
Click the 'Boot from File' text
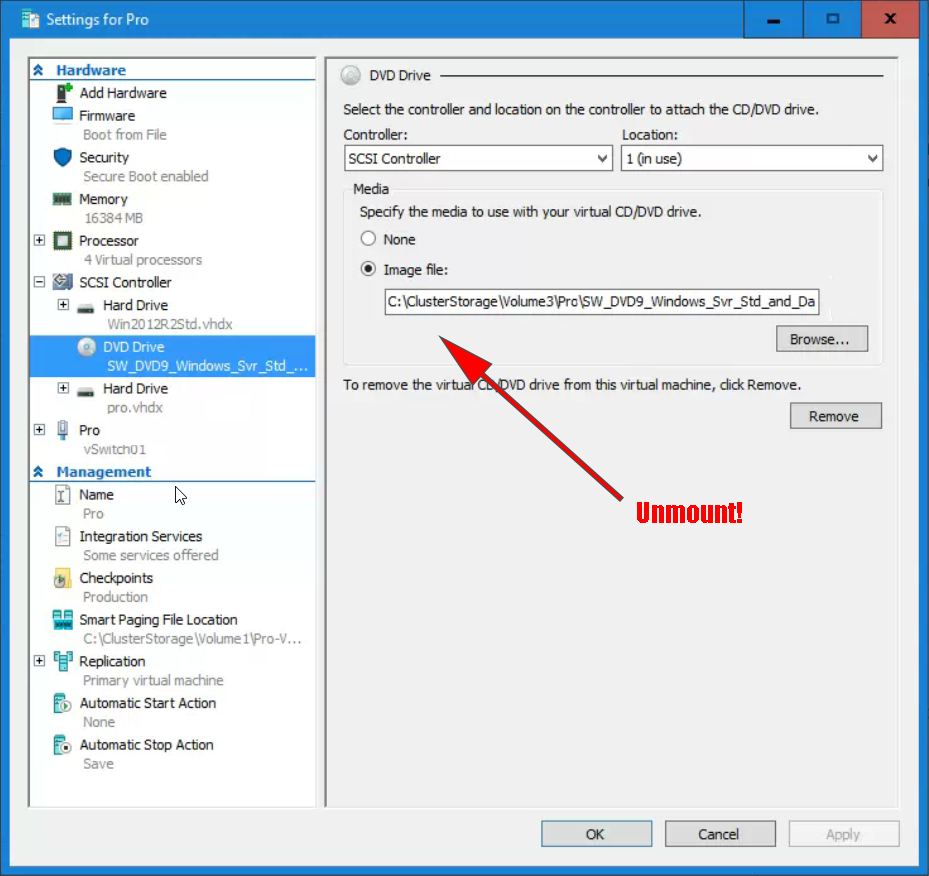point(124,134)
